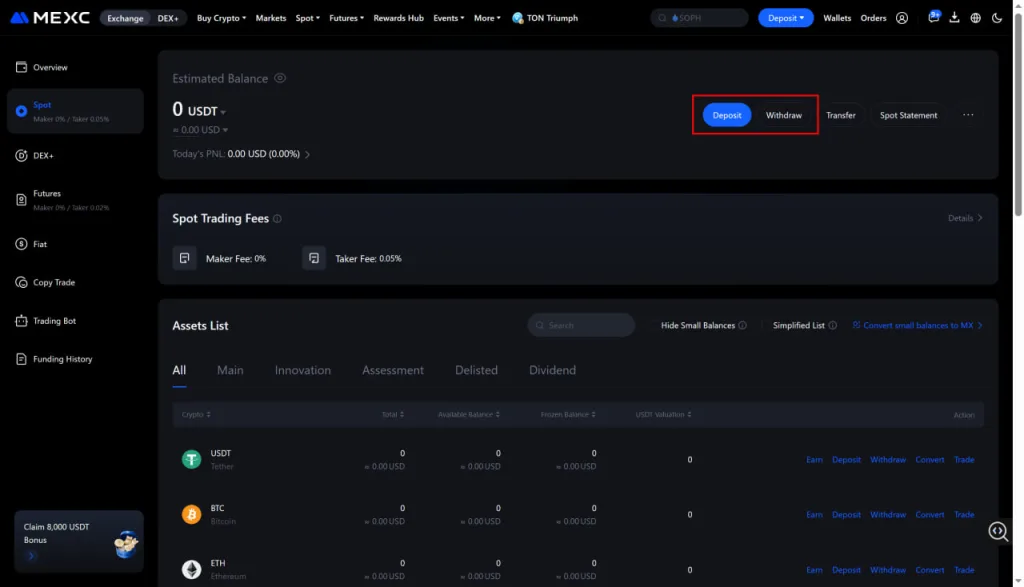The height and width of the screenshot is (587, 1024).
Task: Open the Copy Trade sidebar icon
Action: click(22, 282)
